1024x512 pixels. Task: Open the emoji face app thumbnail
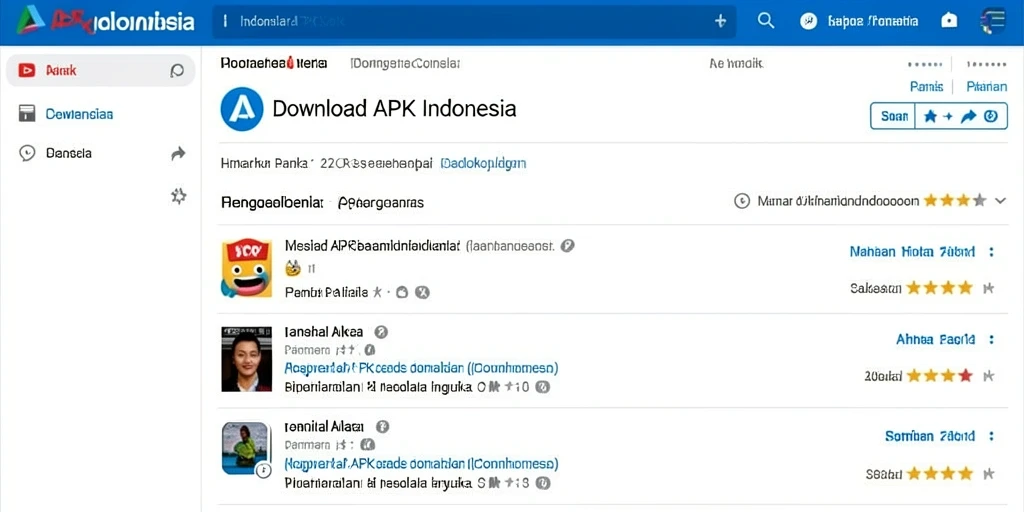pos(246,268)
